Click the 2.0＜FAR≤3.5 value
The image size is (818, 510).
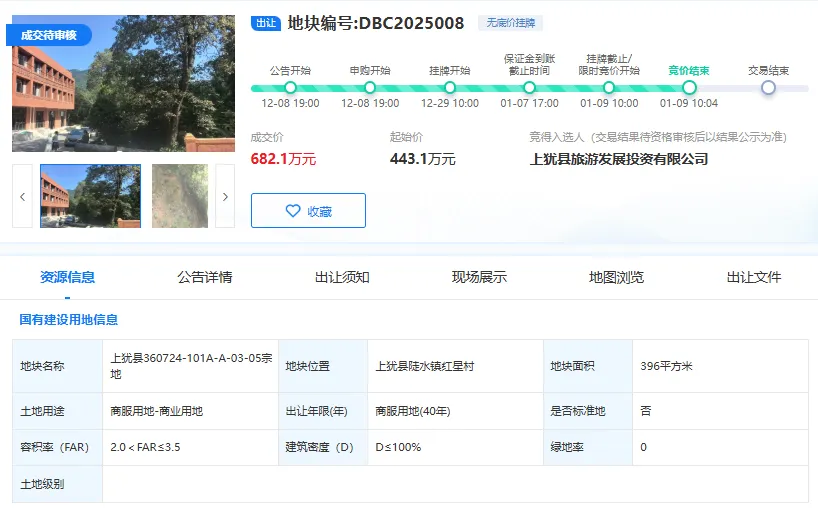click(145, 447)
